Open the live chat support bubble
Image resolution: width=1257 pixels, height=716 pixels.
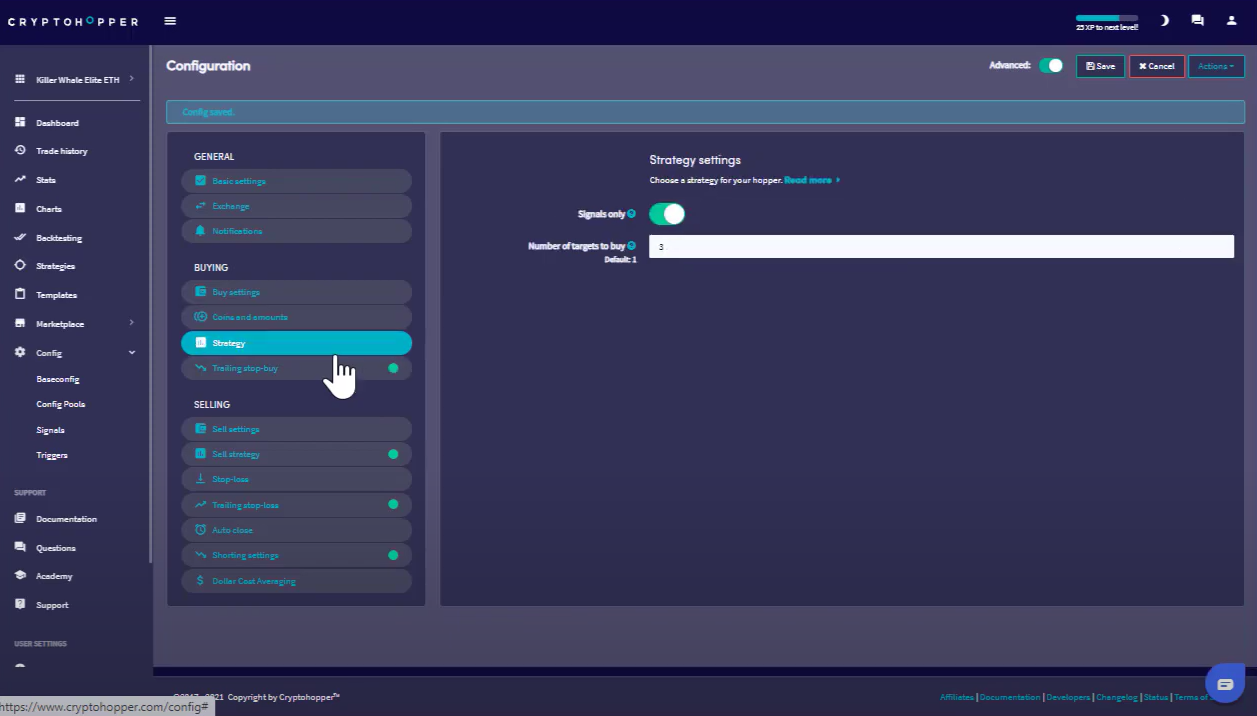pyautogui.click(x=1225, y=684)
